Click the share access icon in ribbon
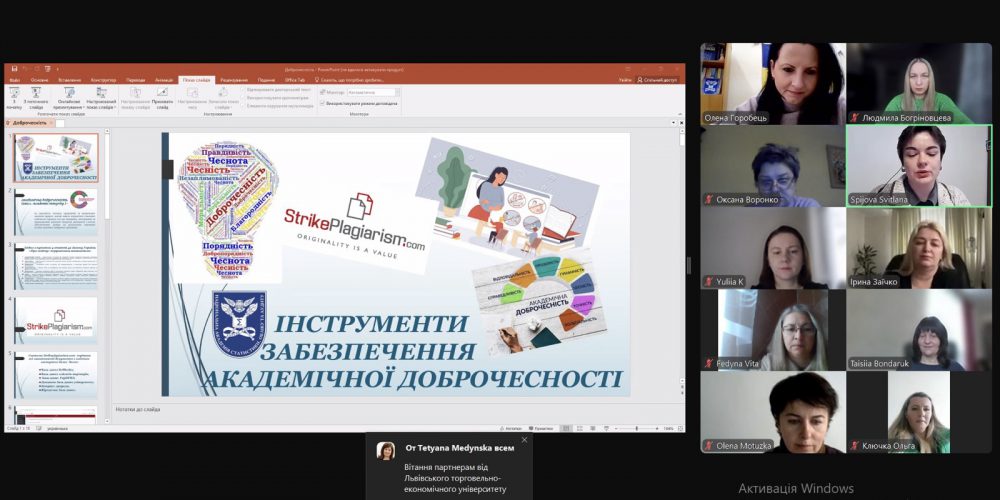The height and width of the screenshot is (500, 1000). pyautogui.click(x=658, y=79)
